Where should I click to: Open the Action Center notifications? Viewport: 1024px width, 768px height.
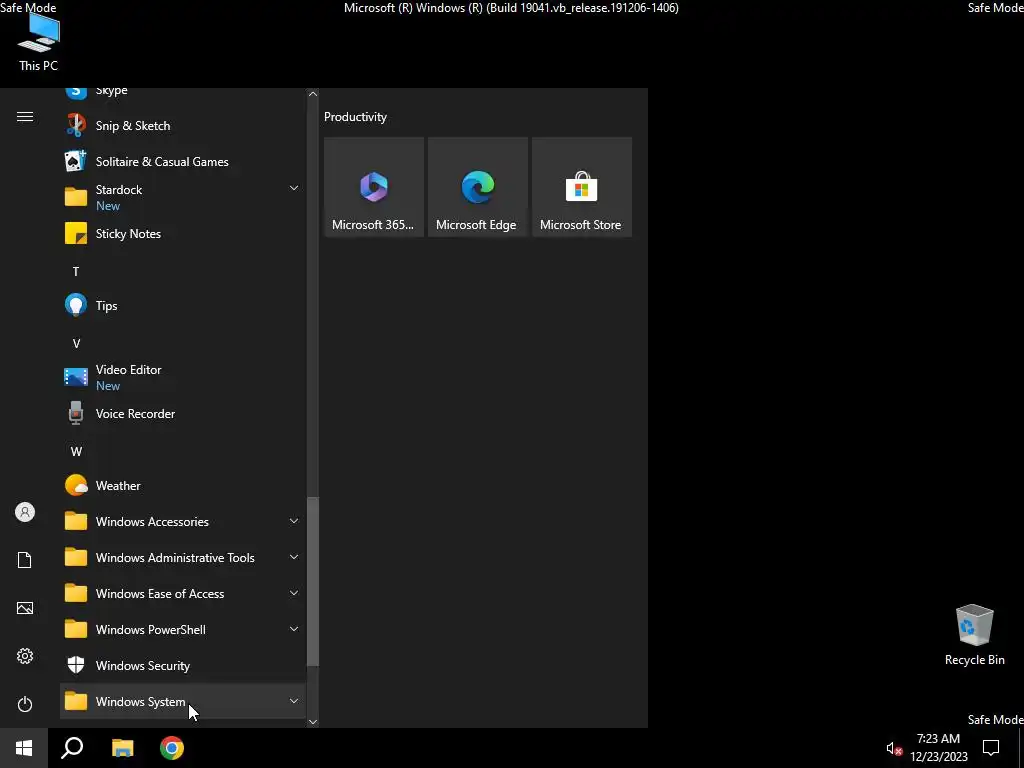(991, 748)
